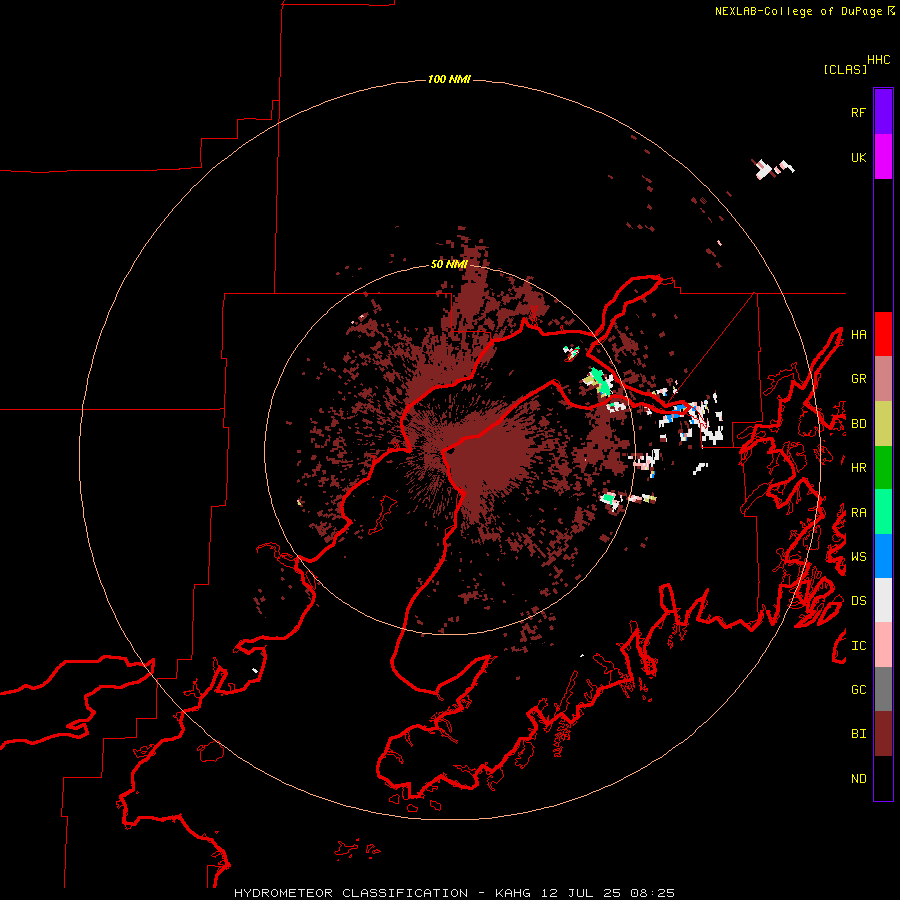Select the BD yellow legend block

pos(883,424)
